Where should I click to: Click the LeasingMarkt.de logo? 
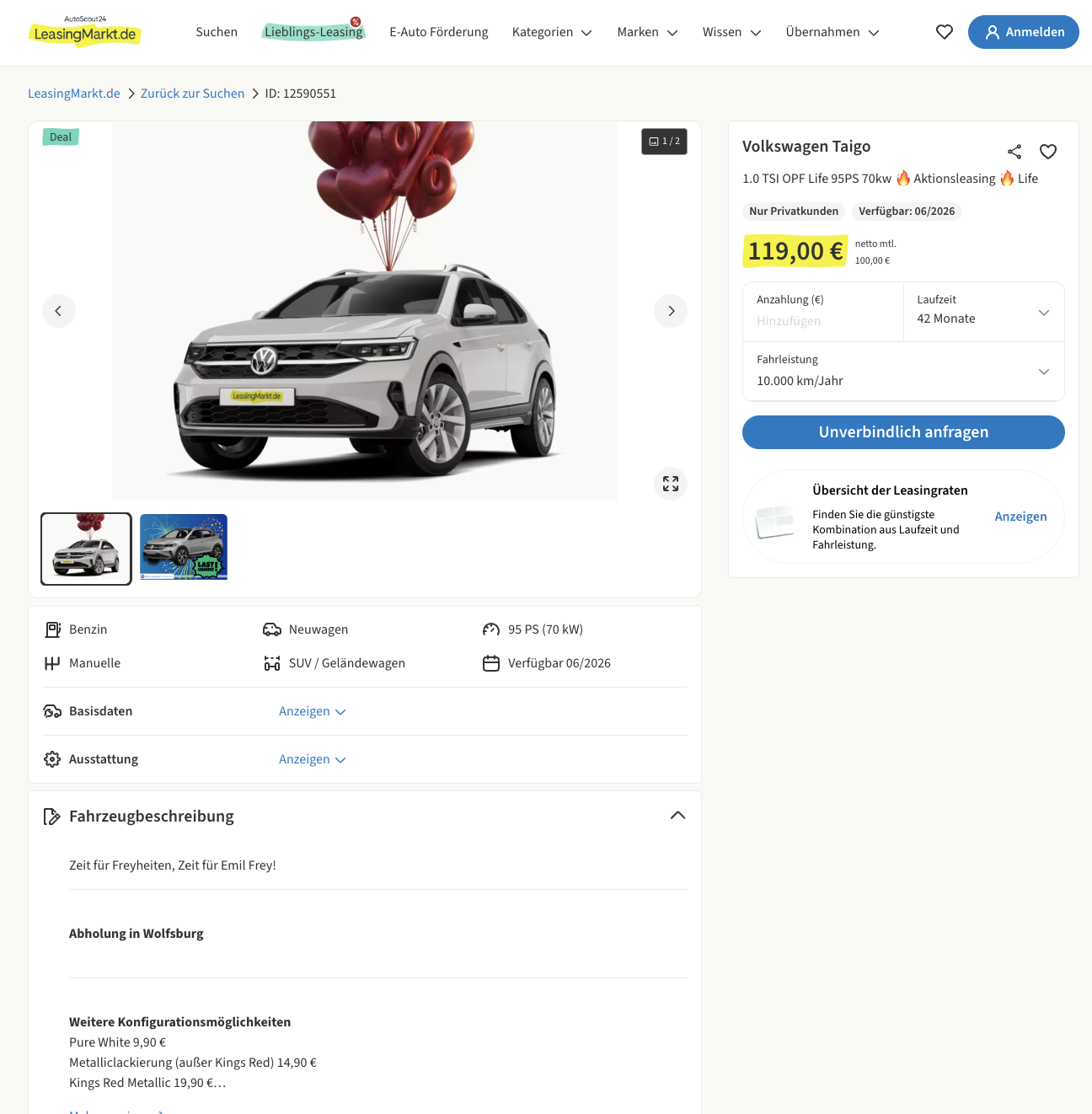[x=84, y=32]
